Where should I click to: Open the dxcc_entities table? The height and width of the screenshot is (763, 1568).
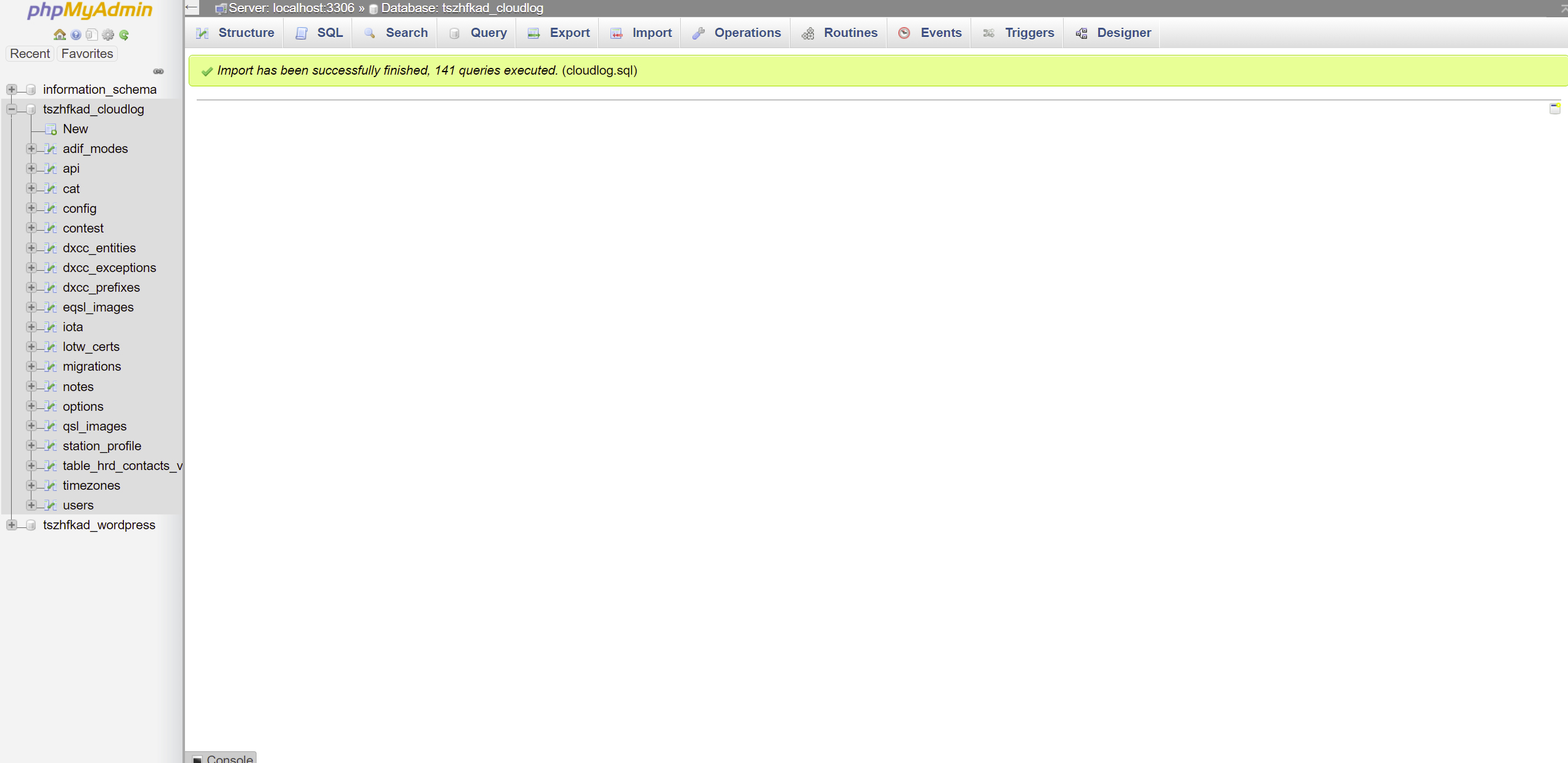point(99,248)
